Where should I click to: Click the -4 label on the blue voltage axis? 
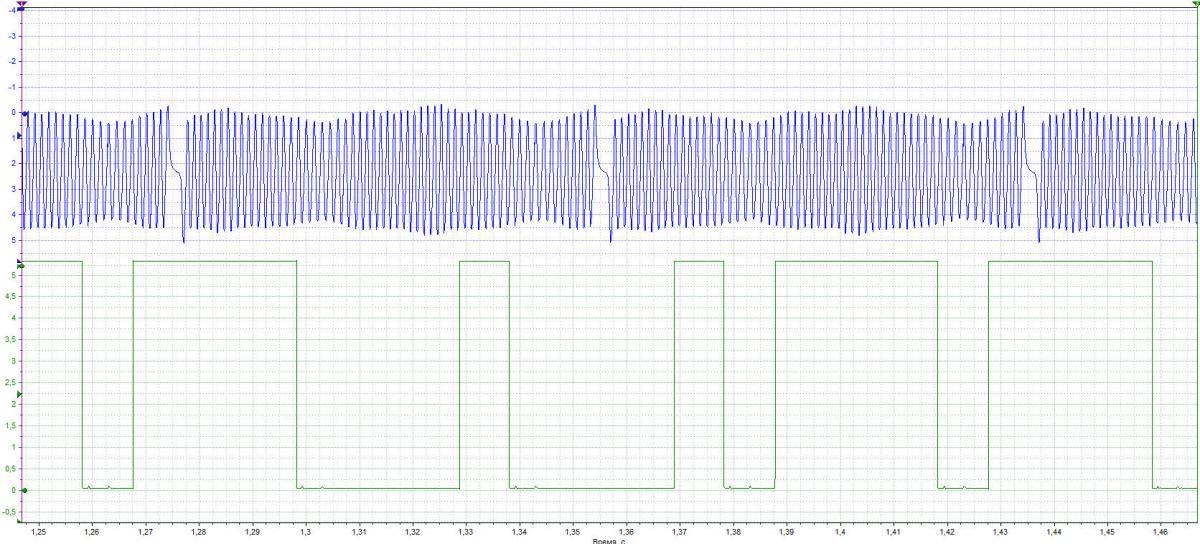click(x=12, y=10)
